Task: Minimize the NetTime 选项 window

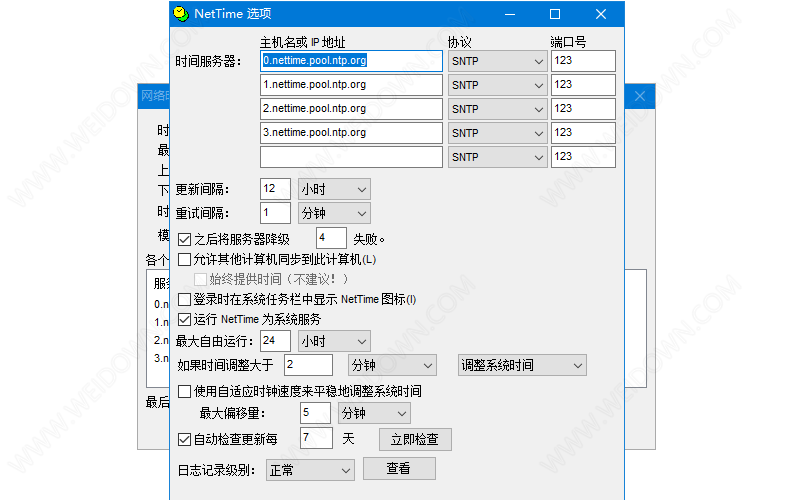Action: coord(510,14)
